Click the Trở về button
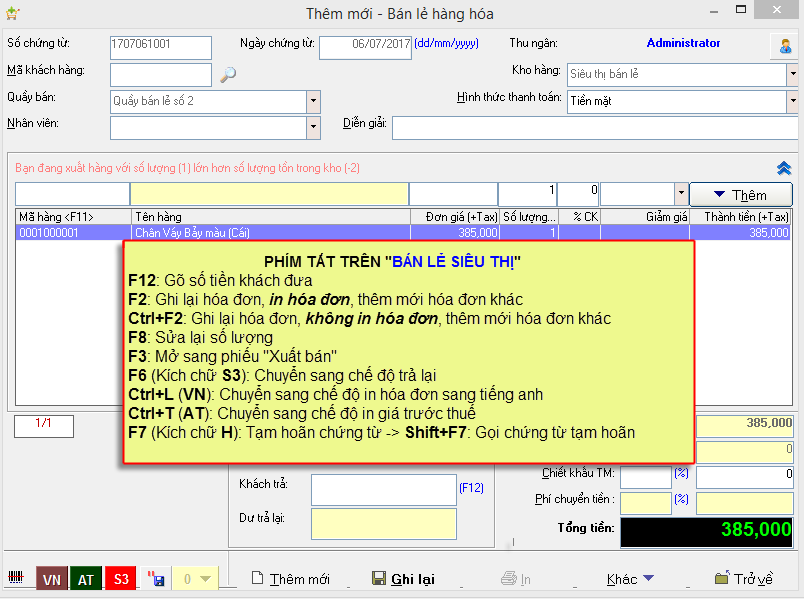 tap(744, 579)
